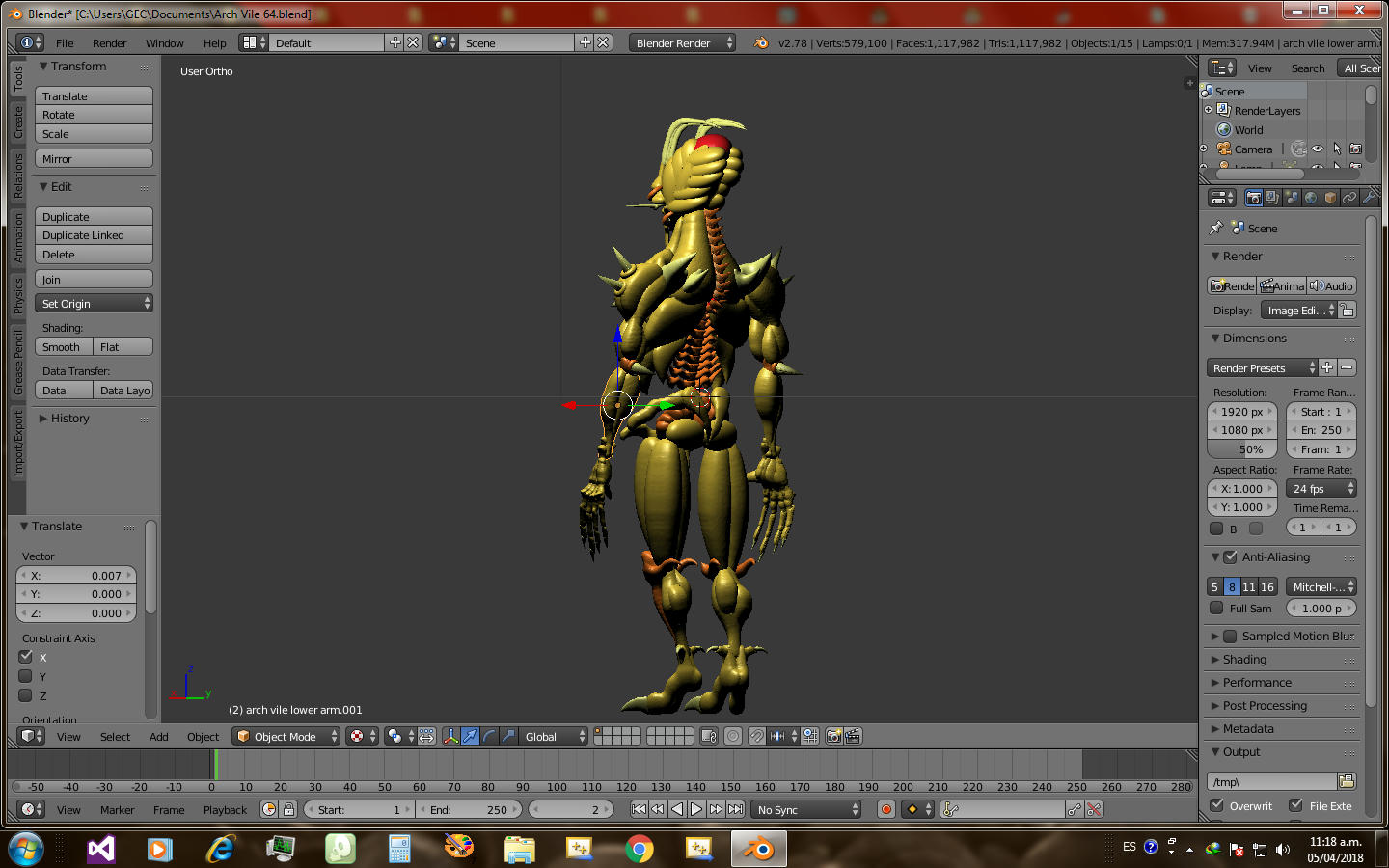Click the Duplicate Linked button
The height and width of the screenshot is (868, 1389).
click(x=94, y=235)
